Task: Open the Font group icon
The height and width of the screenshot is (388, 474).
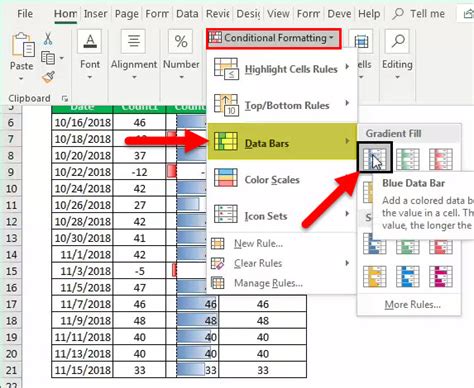Action: pos(90,41)
